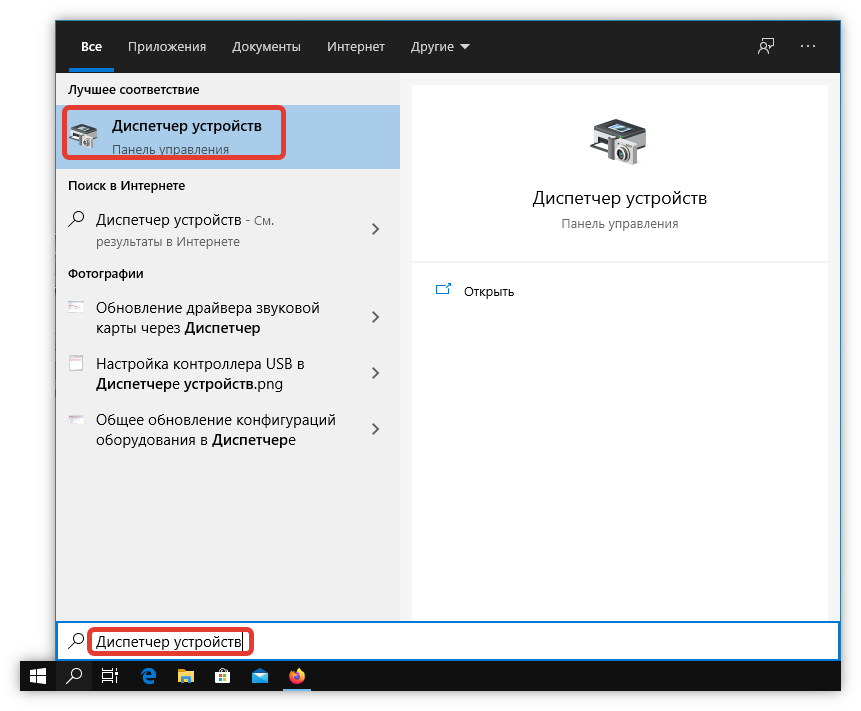Expand the Другие filter dropdown
The image size is (861, 711).
coord(440,47)
